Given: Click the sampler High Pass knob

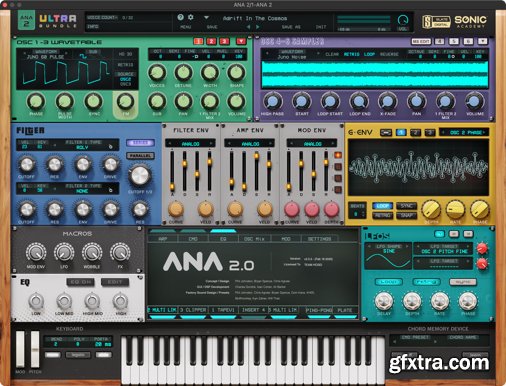Looking at the screenshot, I should (x=272, y=101).
